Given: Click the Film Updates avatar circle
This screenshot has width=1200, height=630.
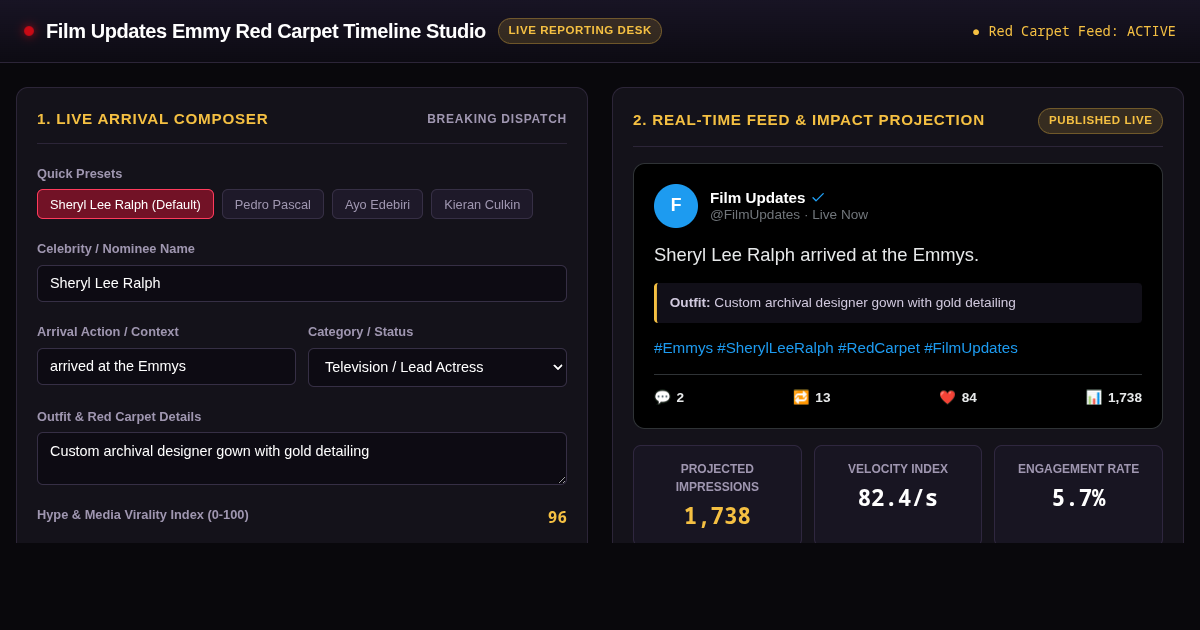Looking at the screenshot, I should tap(676, 206).
